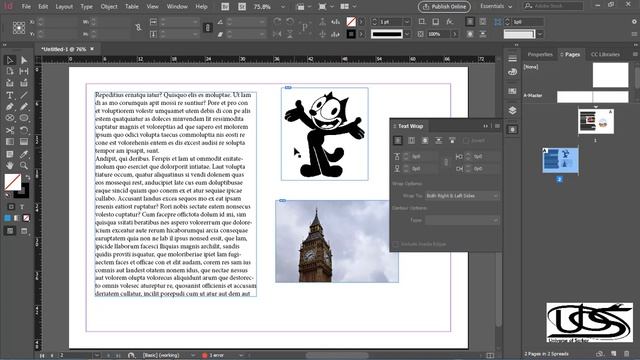Select the A-Master spread thumbnail
640x360 pixels.
593,97
